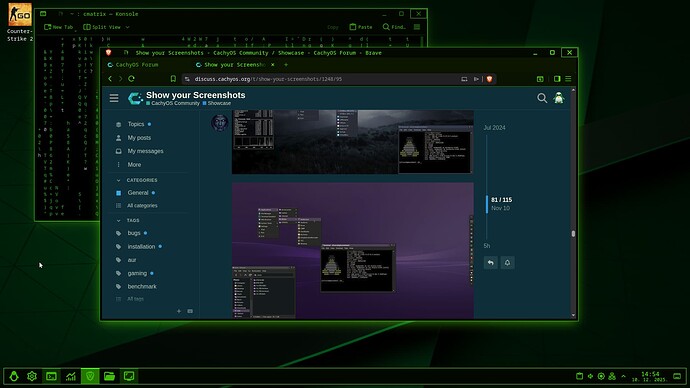Click CachyOS Community breadcrumb under title
The width and height of the screenshot is (690, 388).
coord(173,103)
